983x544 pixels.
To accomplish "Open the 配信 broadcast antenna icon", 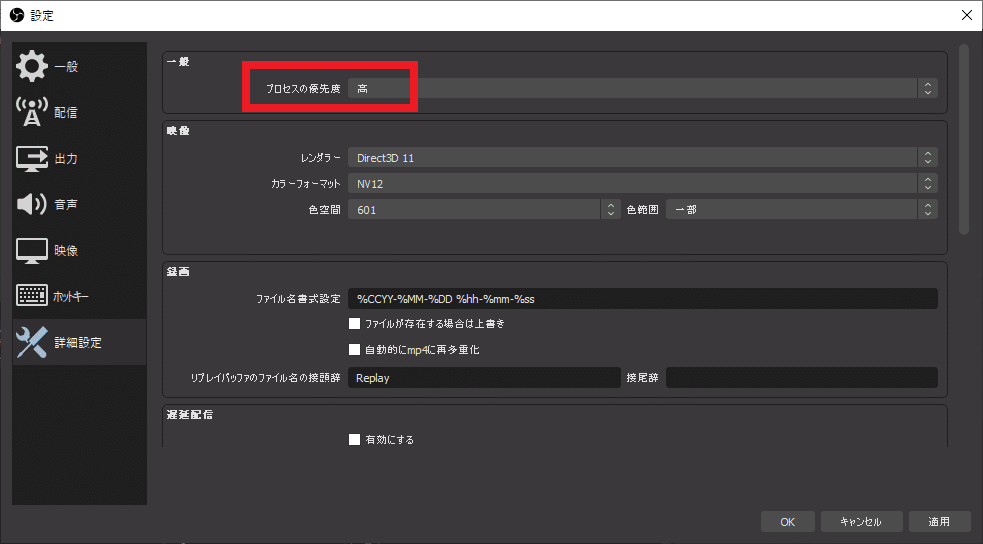I will [31, 112].
